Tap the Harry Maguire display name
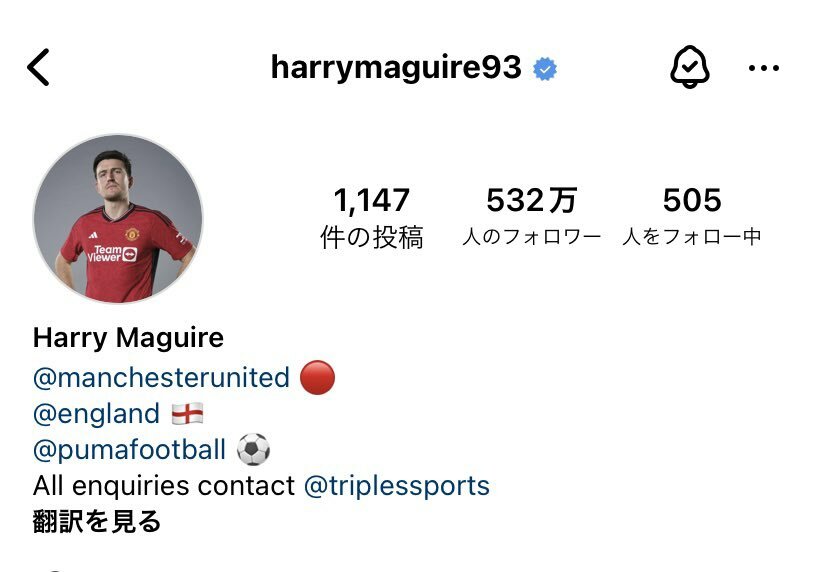The width and height of the screenshot is (828, 572). click(128, 338)
